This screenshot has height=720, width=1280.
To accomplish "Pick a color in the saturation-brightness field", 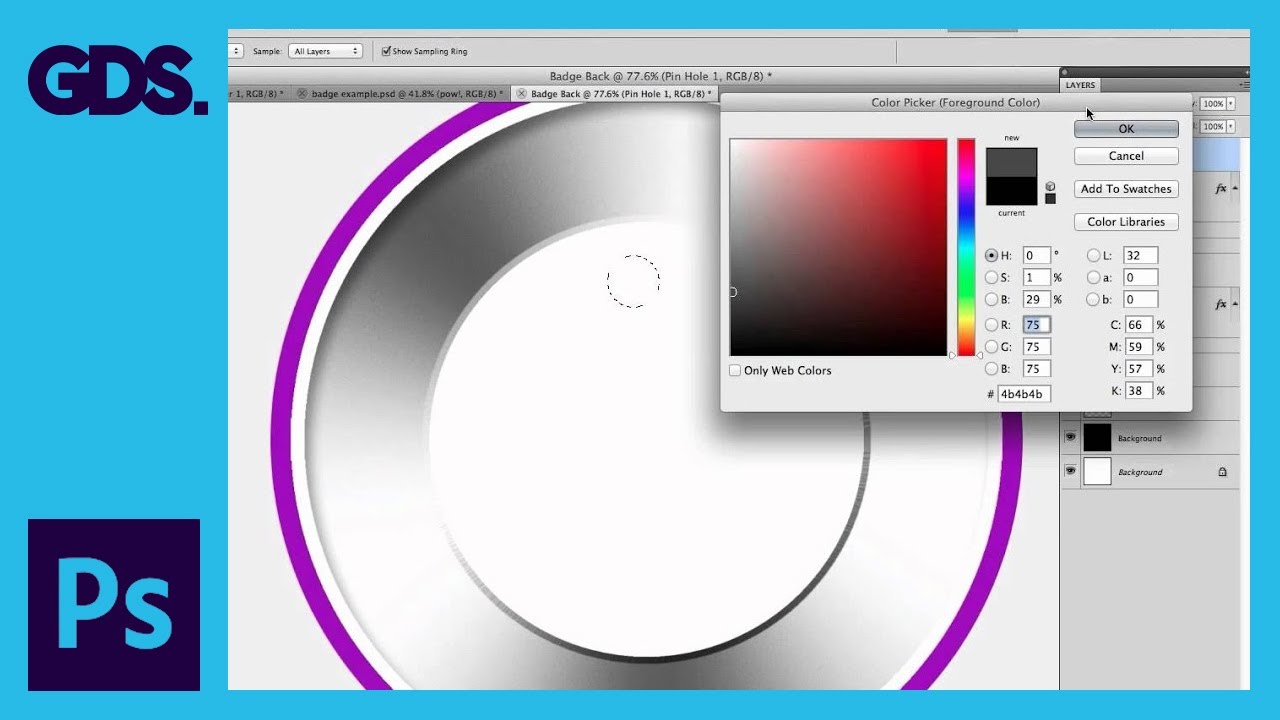I will tap(838, 247).
